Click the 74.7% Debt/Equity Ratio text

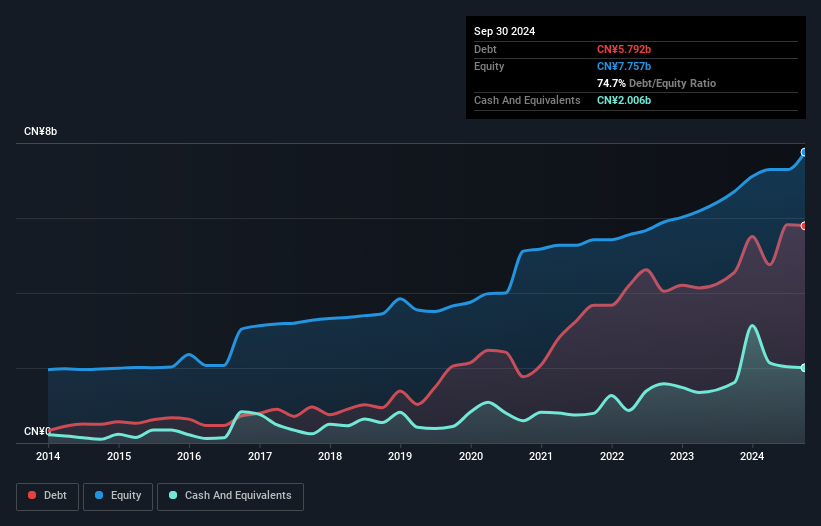(x=656, y=83)
